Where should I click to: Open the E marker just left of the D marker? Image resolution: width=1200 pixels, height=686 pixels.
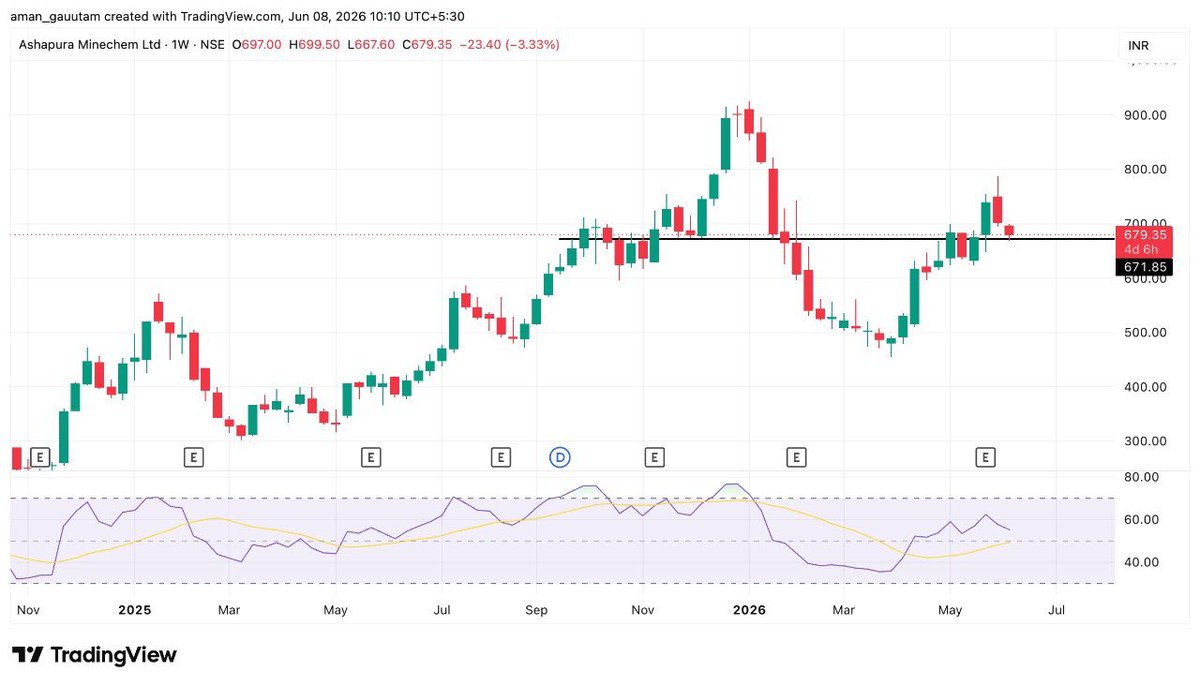coord(500,457)
